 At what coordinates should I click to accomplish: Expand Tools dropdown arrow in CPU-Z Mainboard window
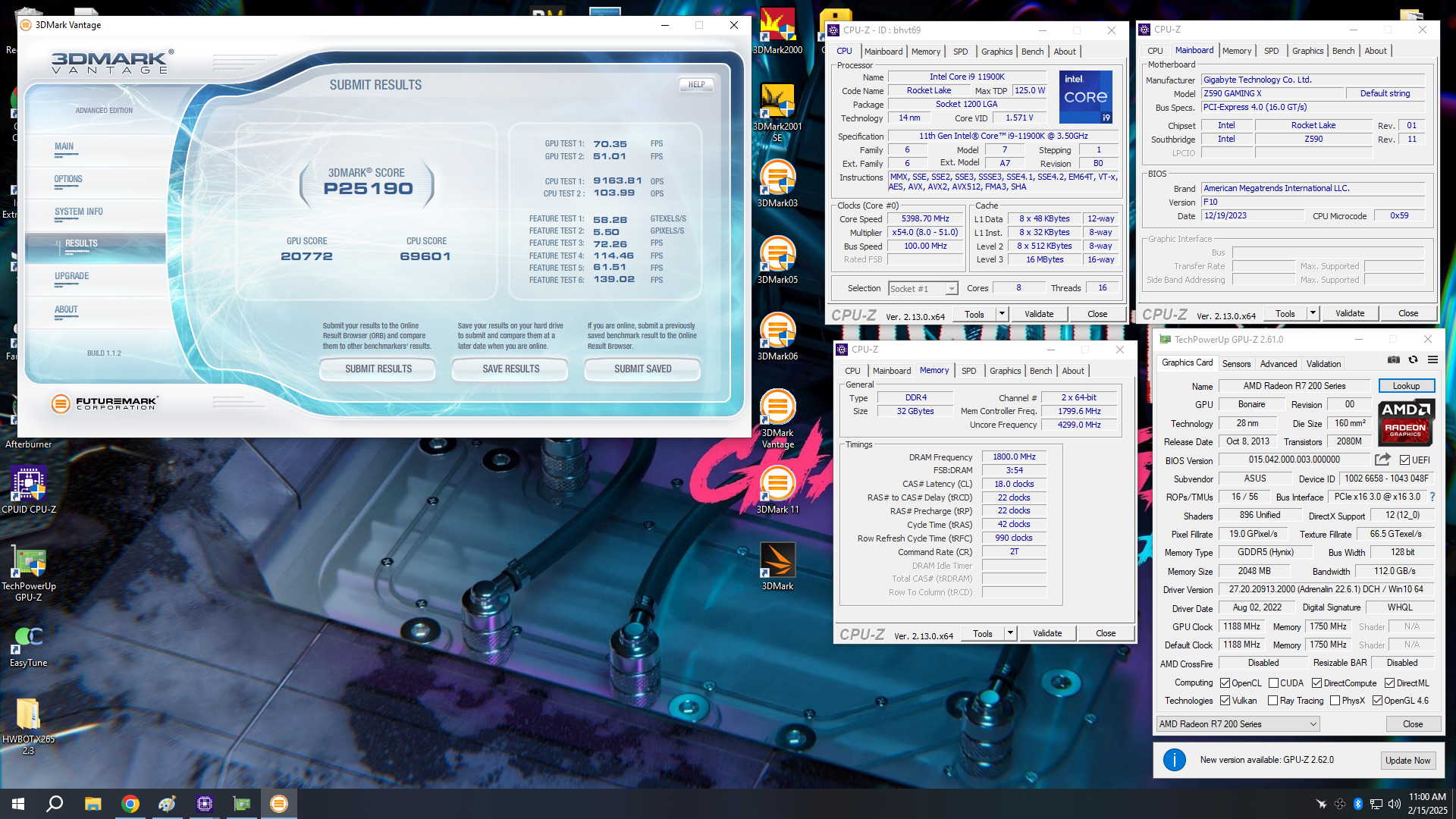(x=1313, y=313)
